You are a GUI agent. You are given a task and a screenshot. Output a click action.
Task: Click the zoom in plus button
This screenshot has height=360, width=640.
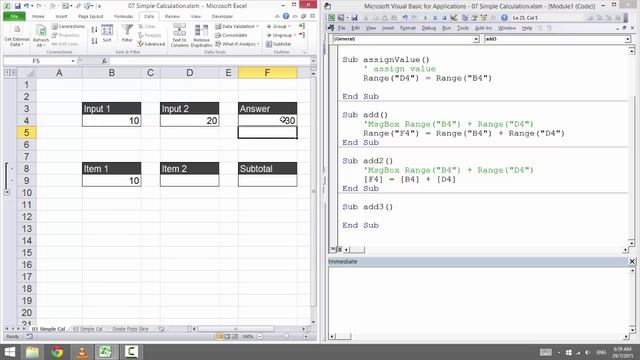[x=306, y=337]
